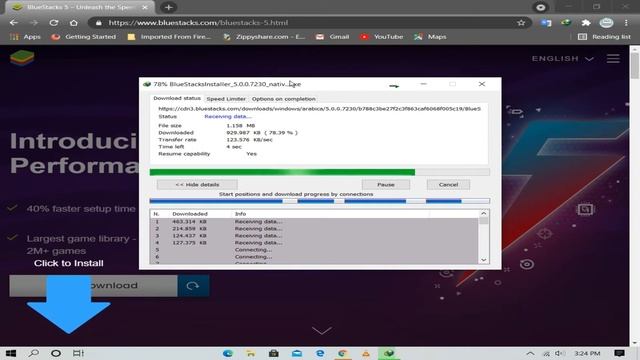Expand the ENGLISH language dropdown

(x=562, y=59)
